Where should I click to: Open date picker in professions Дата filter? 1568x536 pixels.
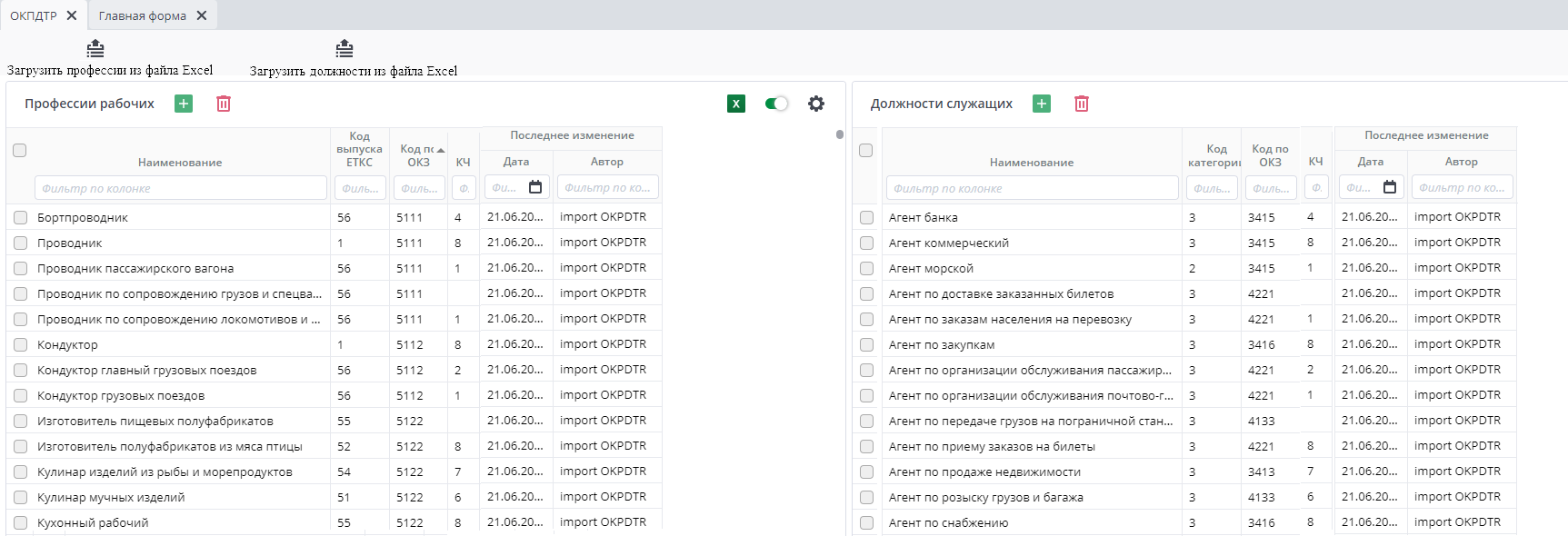[x=535, y=187]
